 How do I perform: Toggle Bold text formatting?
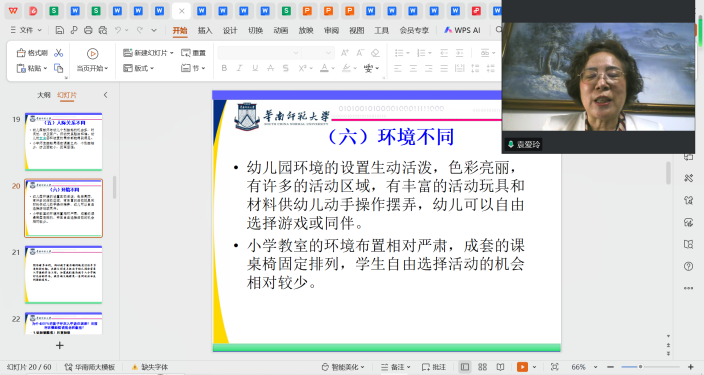point(224,68)
